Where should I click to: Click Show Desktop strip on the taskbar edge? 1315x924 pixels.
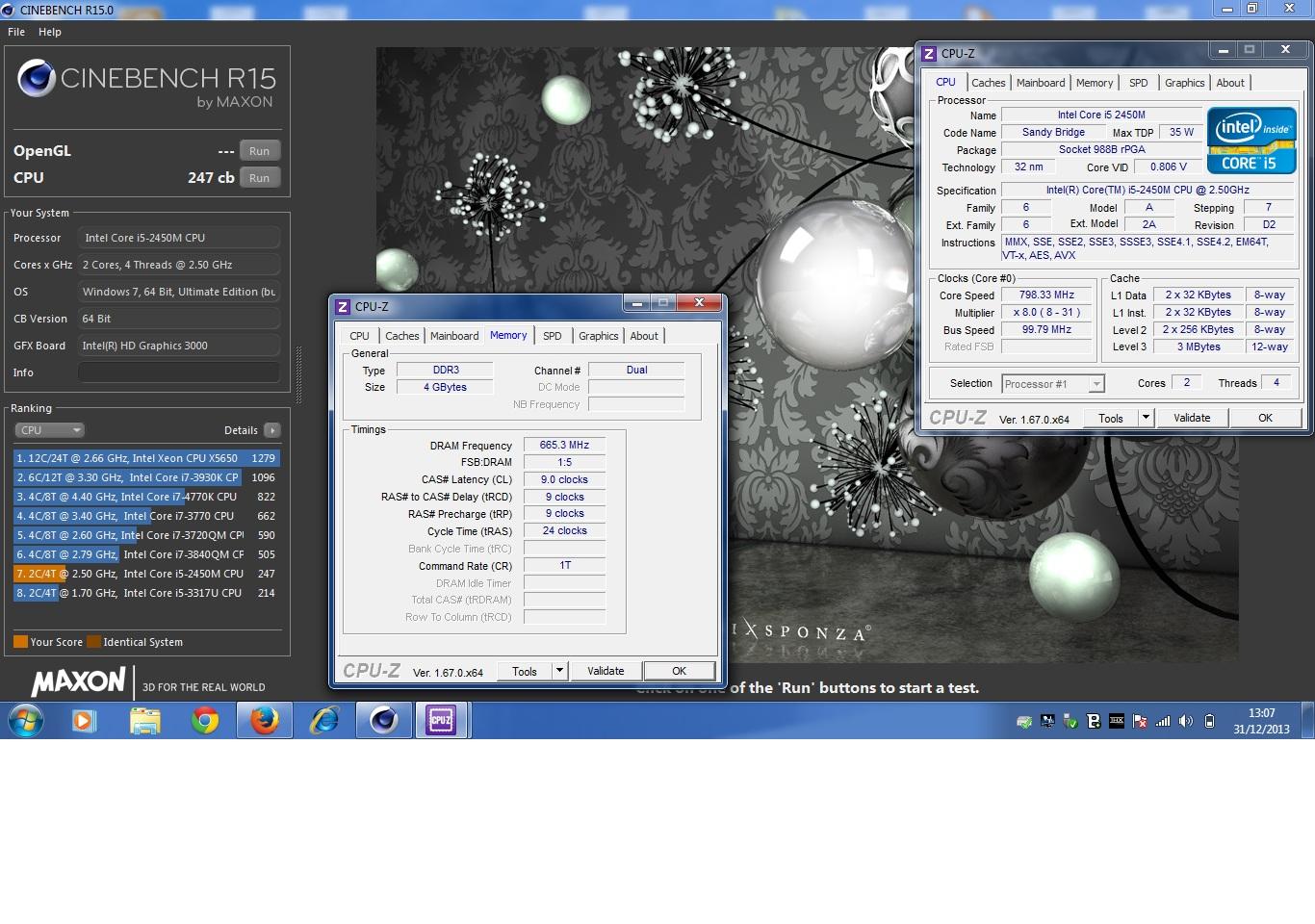1308,720
